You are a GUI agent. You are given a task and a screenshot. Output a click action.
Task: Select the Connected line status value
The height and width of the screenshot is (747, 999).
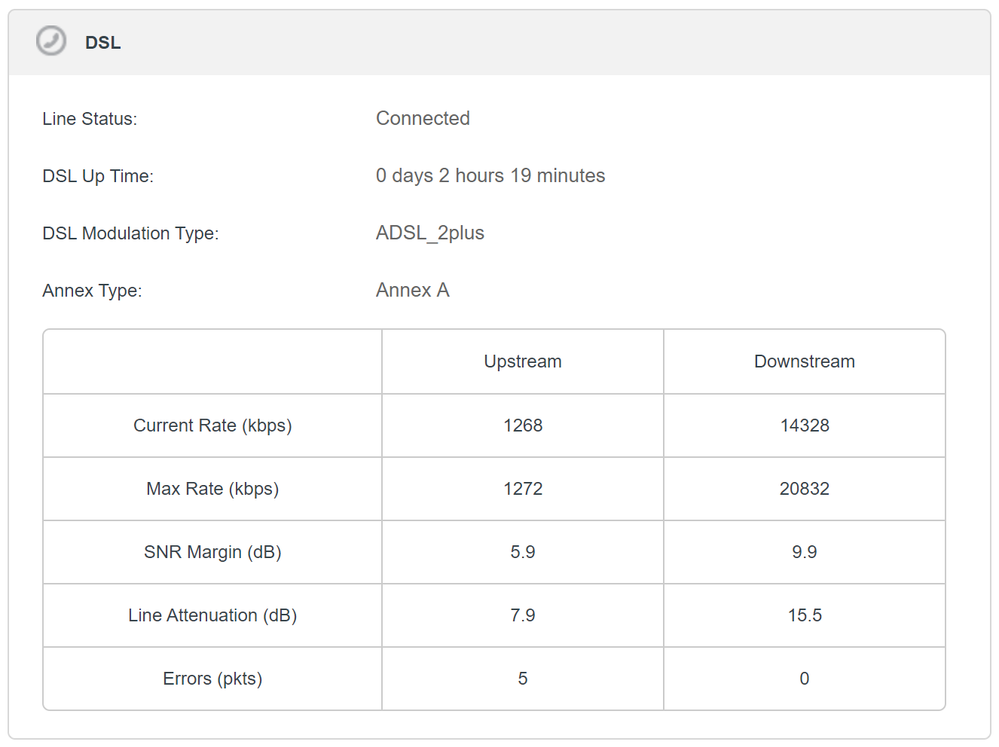point(422,118)
